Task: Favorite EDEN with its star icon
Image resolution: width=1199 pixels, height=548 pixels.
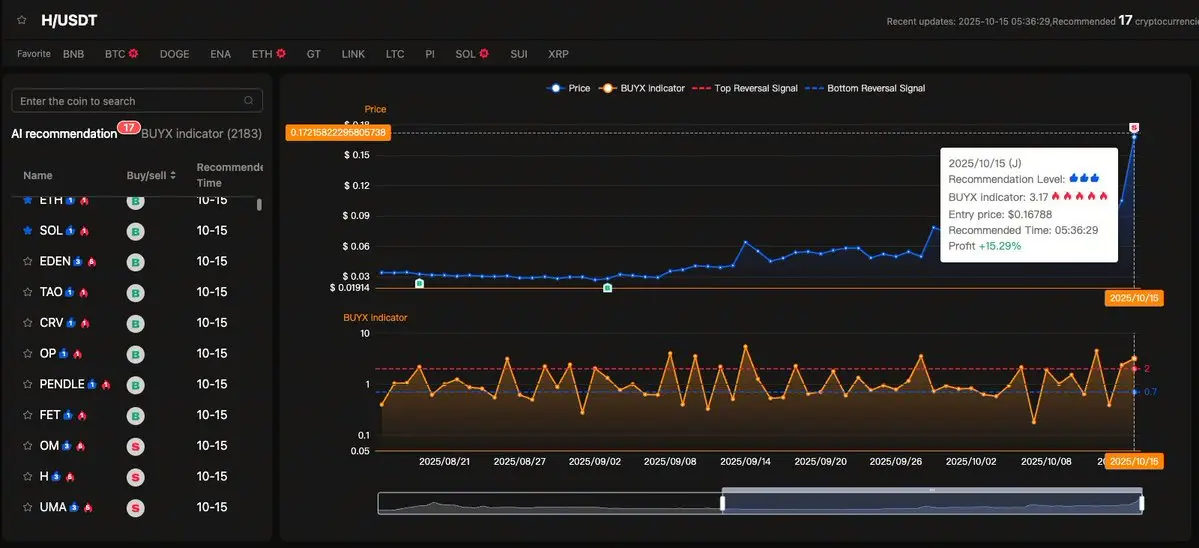Action: point(28,261)
